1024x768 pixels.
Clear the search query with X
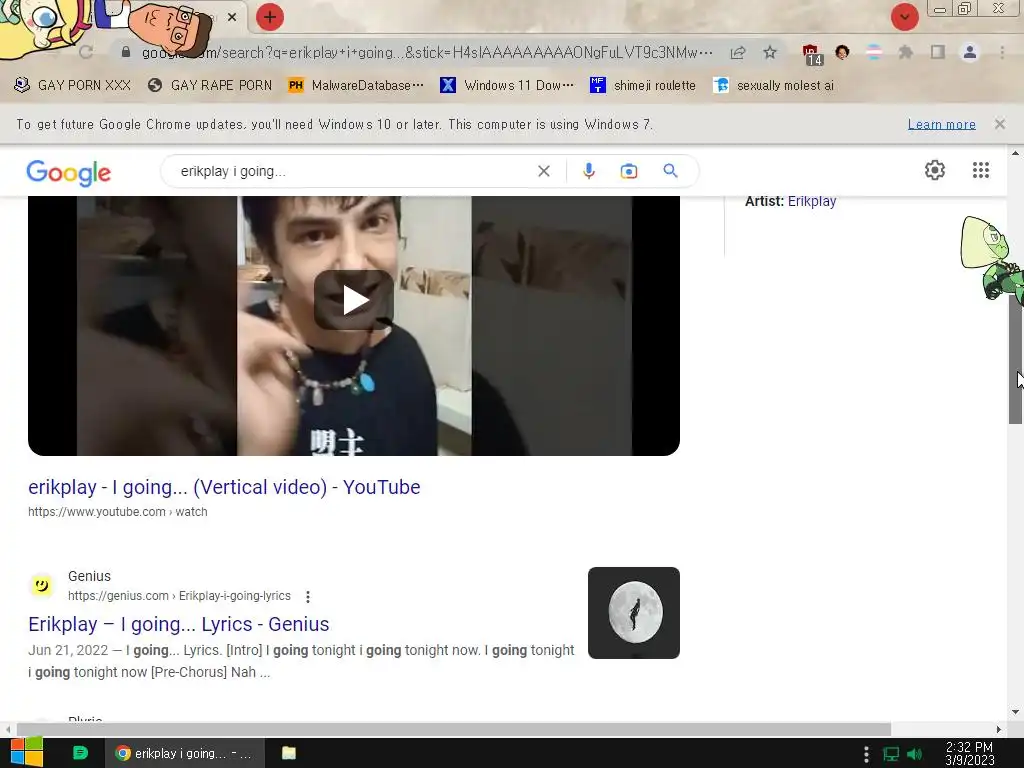pyautogui.click(x=543, y=171)
